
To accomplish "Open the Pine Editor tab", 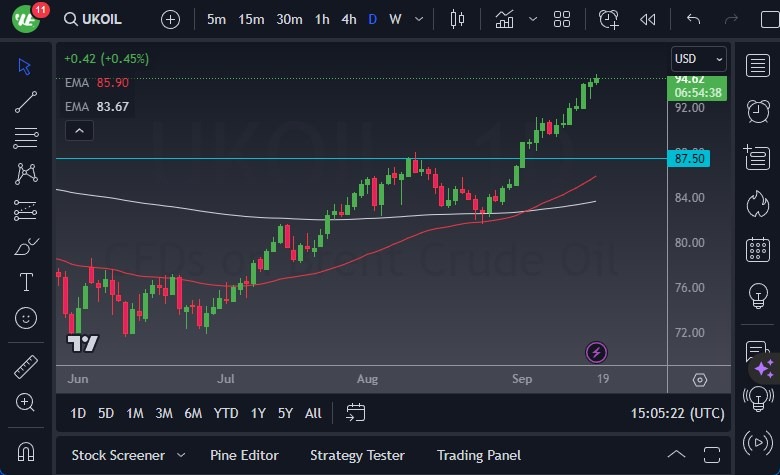I will (x=244, y=455).
